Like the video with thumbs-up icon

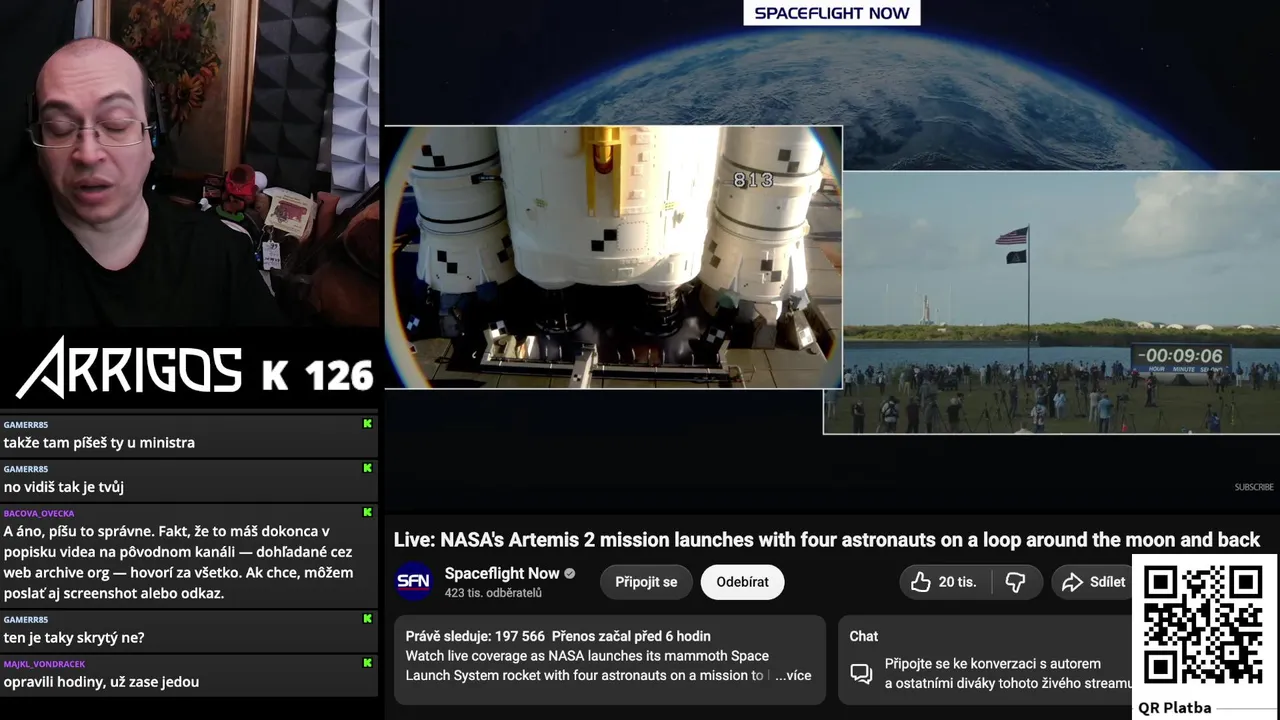coord(921,582)
